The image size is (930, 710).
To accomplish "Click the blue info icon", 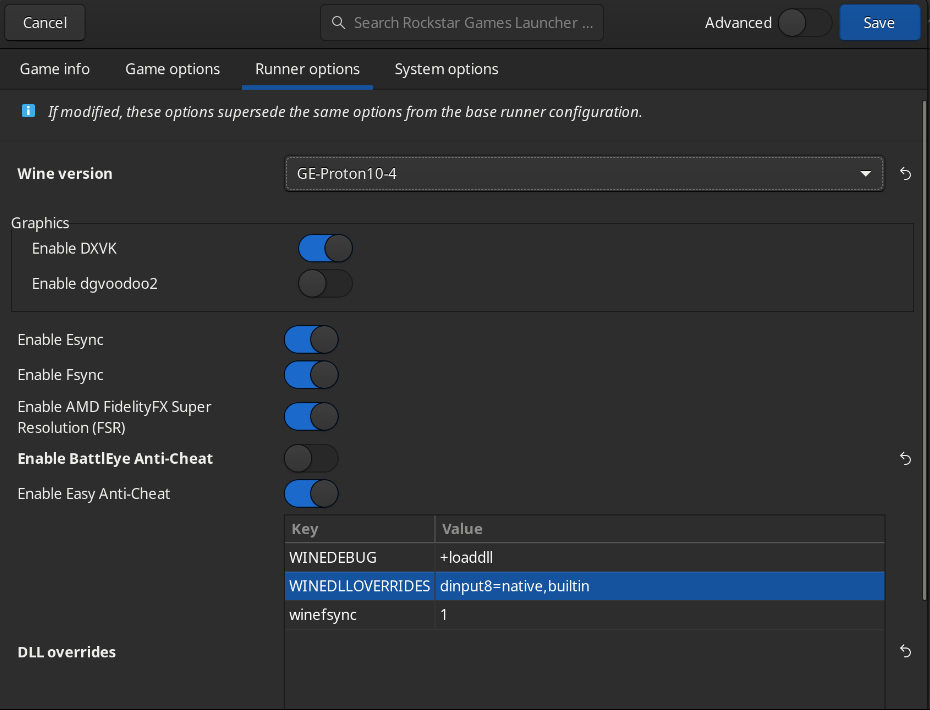I will point(28,111).
